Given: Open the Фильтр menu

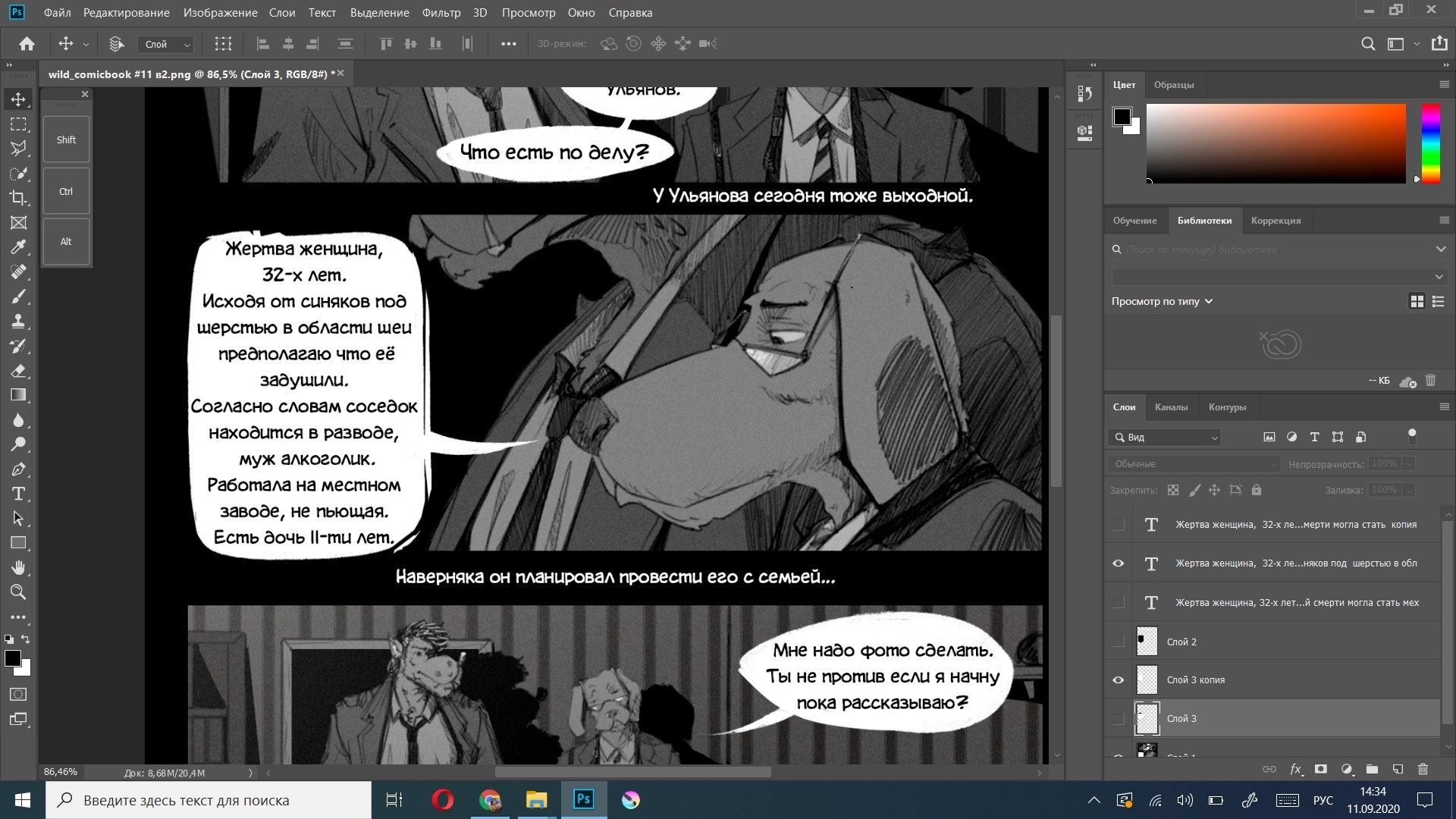Looking at the screenshot, I should (x=441, y=13).
